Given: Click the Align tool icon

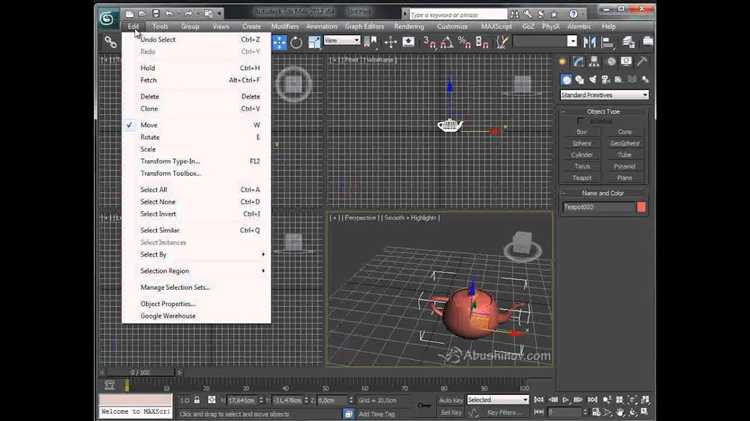Looking at the screenshot, I should point(608,43).
